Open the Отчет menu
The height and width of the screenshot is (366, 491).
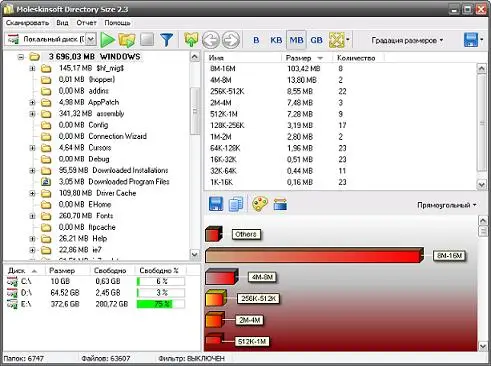click(x=86, y=23)
